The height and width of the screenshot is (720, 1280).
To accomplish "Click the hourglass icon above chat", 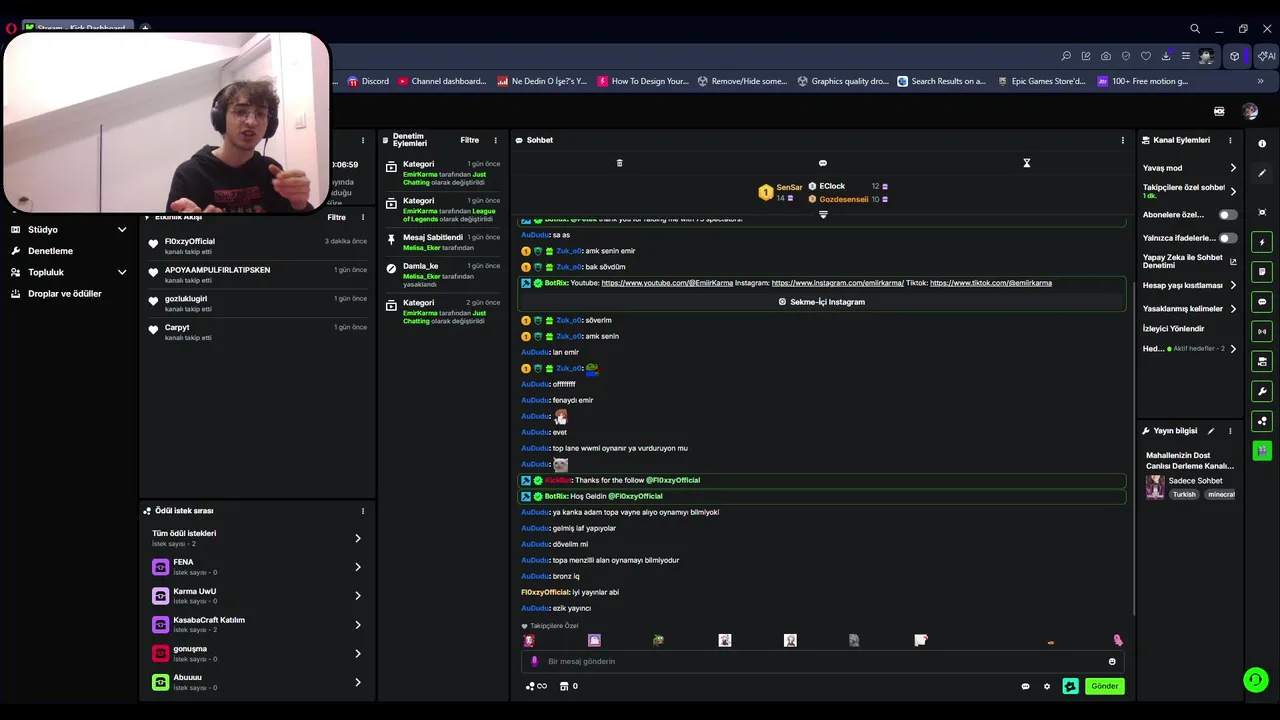I will (x=1026, y=163).
